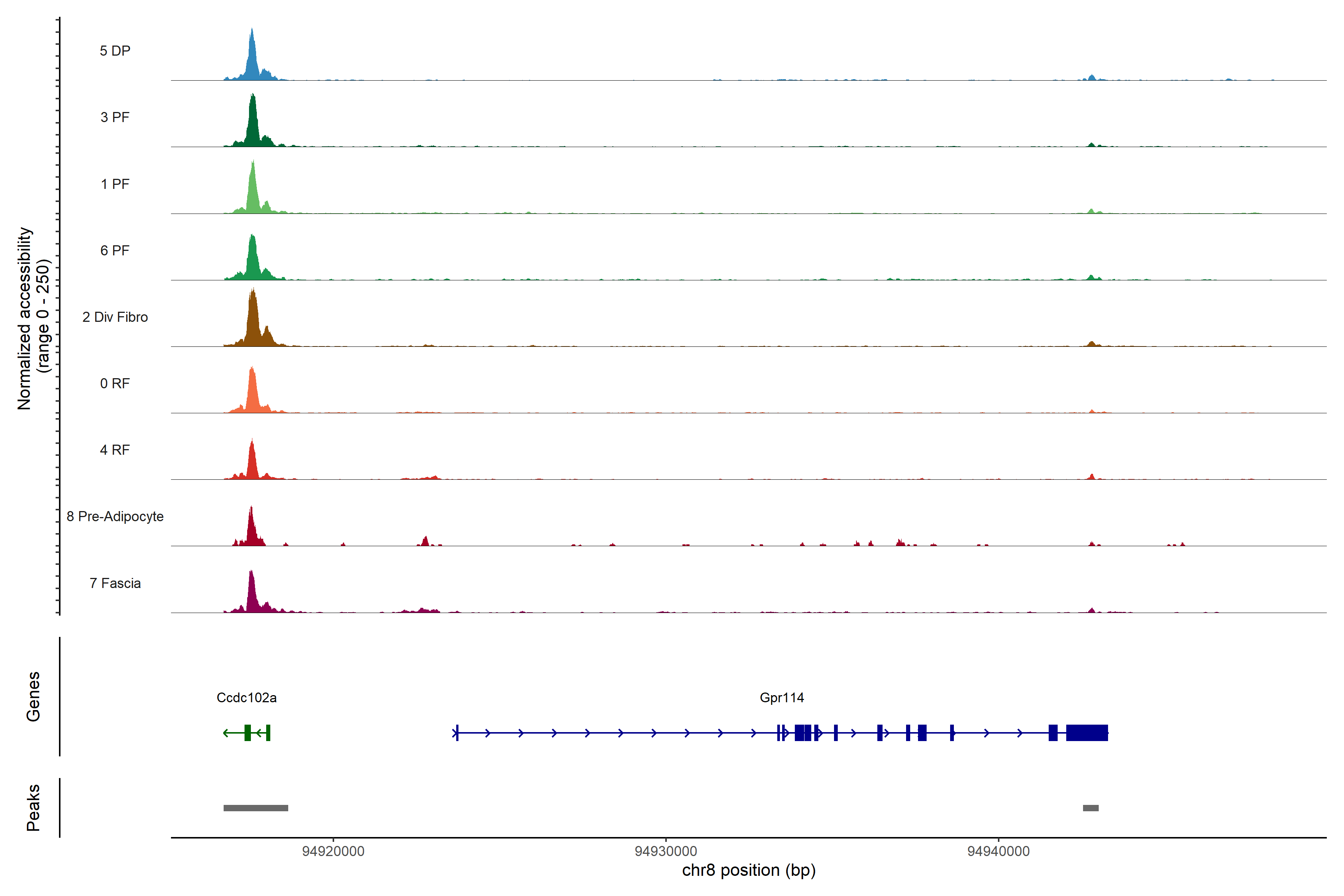Click the 5 DP track label
1344x896 pixels.
tap(115, 51)
